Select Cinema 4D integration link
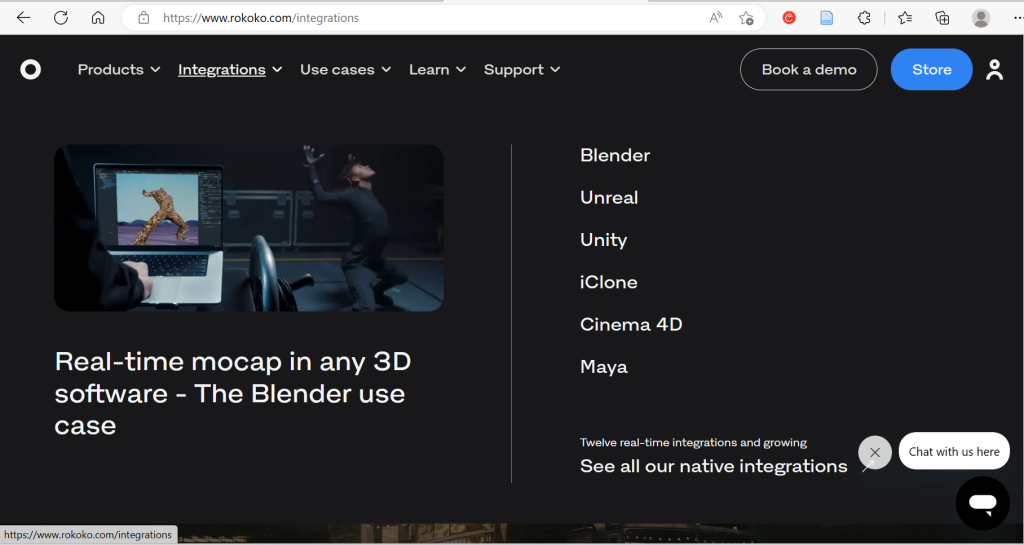This screenshot has width=1024, height=545. (631, 324)
